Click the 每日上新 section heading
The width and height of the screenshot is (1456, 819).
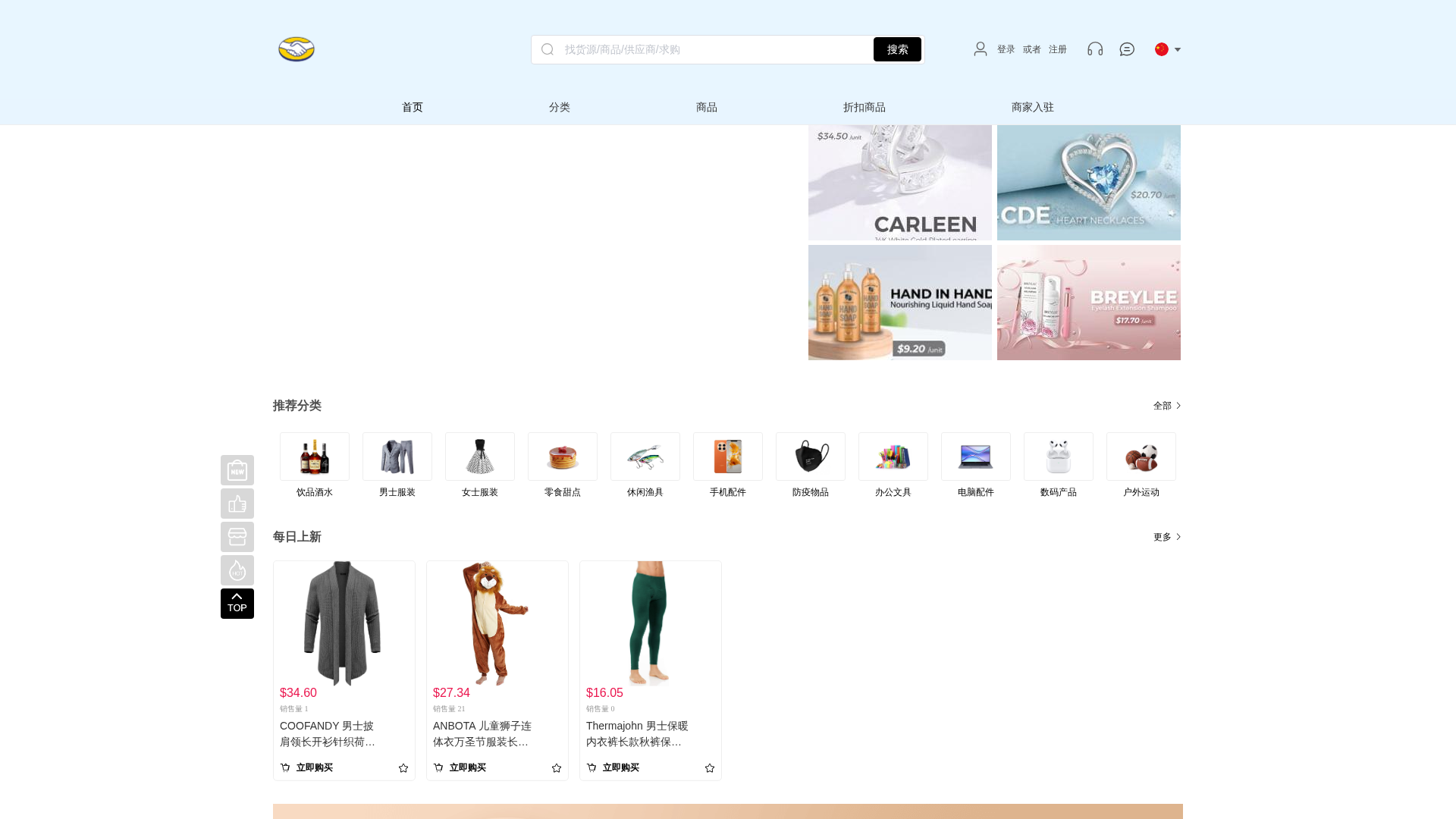coord(297,537)
